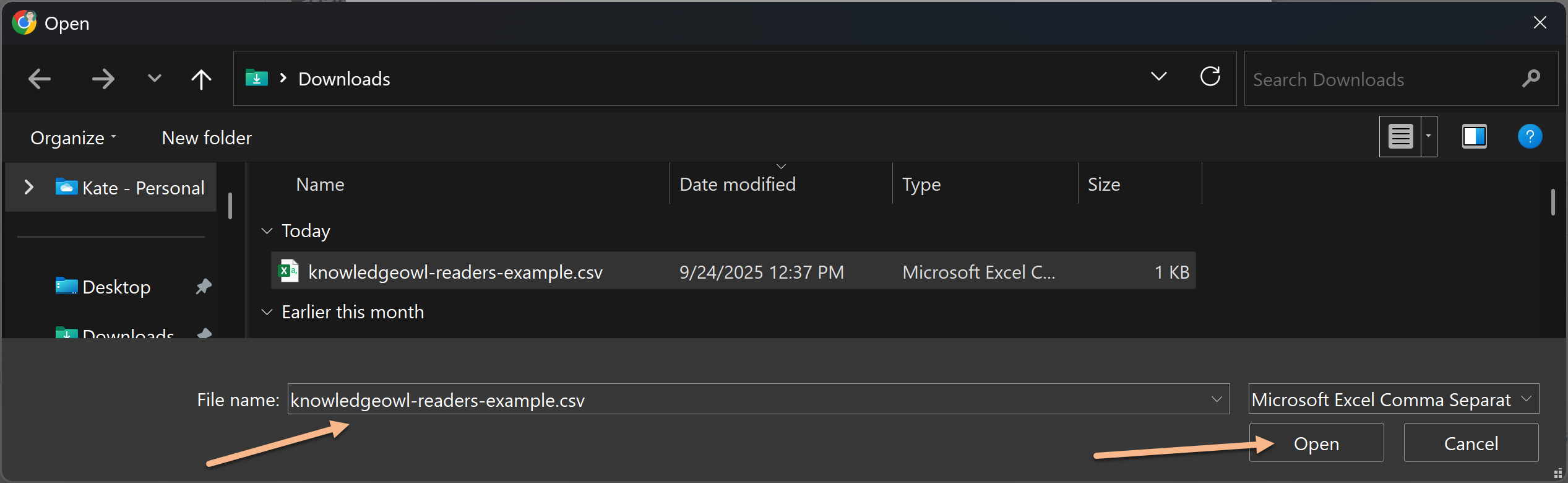Select knowledgeowl-readers-example.csv in the file list
1568x483 pixels.
pyautogui.click(x=455, y=272)
